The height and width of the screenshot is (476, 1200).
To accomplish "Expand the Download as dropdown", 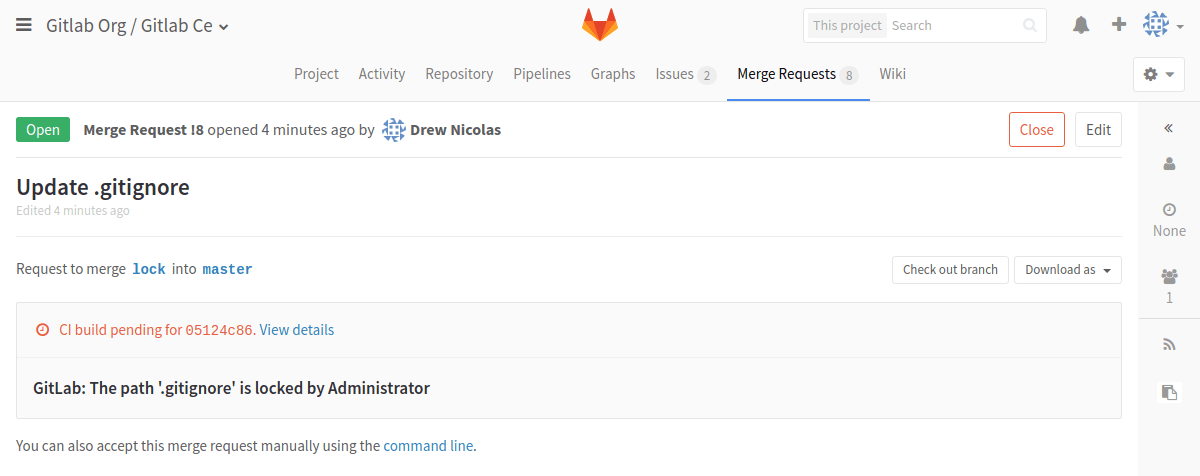I will (1067, 270).
